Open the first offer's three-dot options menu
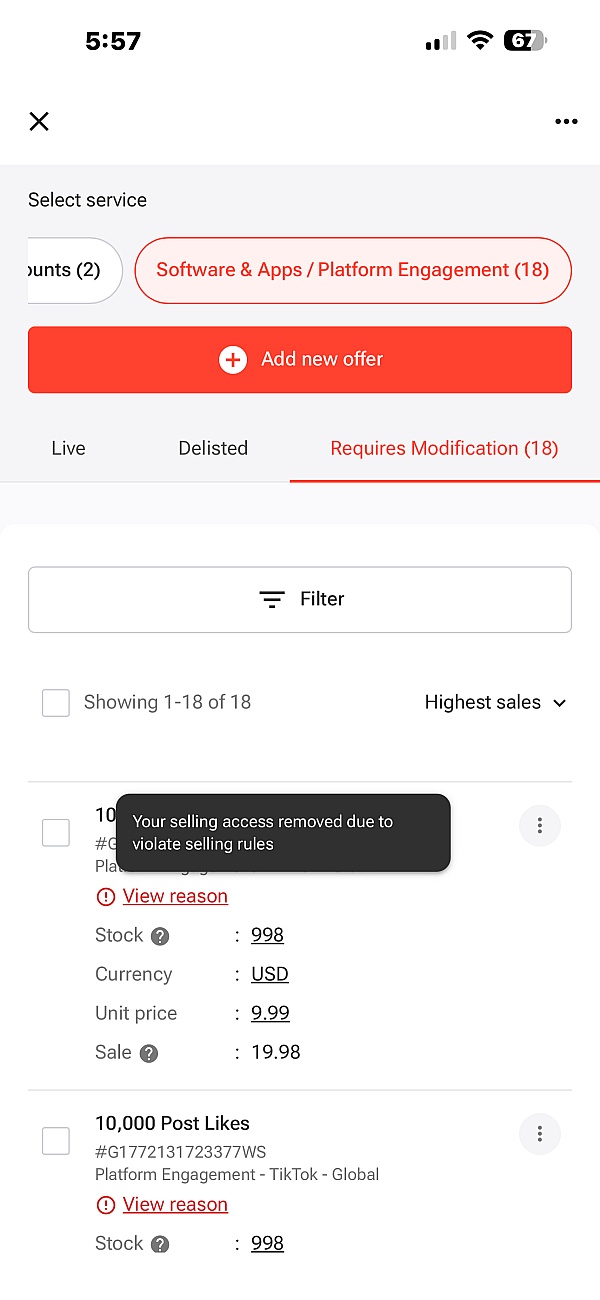This screenshot has height=1300, width=600. [x=540, y=826]
